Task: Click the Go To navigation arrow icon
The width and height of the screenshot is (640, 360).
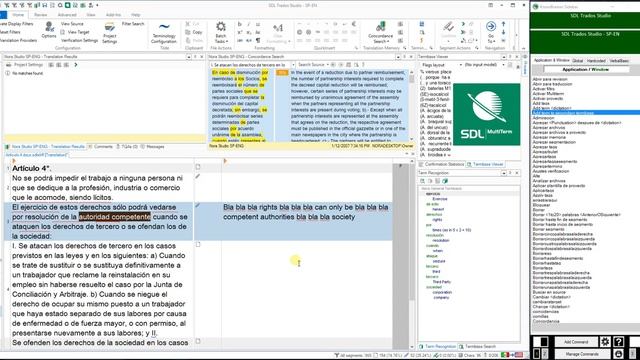Action: point(491,27)
